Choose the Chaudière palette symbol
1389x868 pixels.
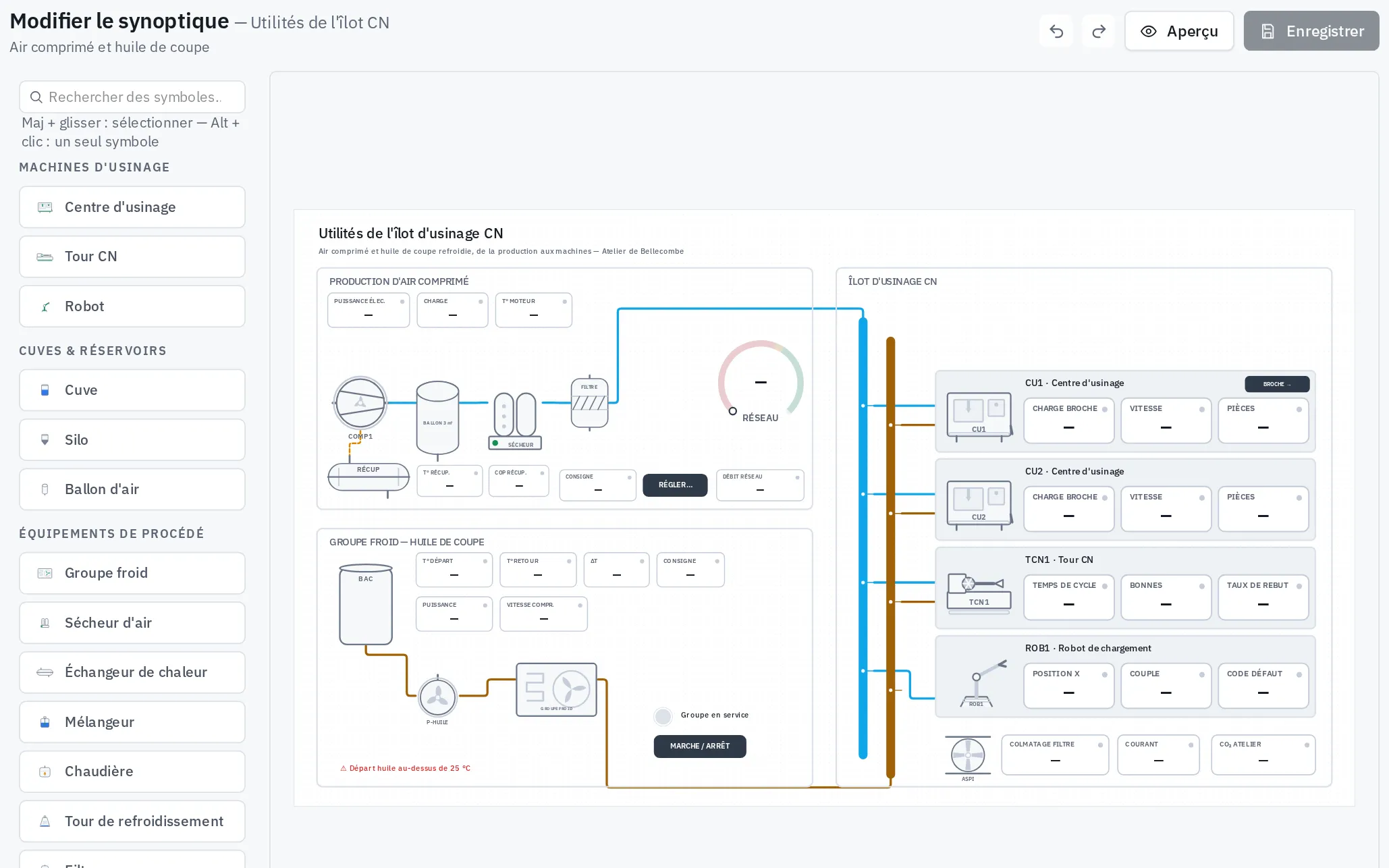(132, 771)
